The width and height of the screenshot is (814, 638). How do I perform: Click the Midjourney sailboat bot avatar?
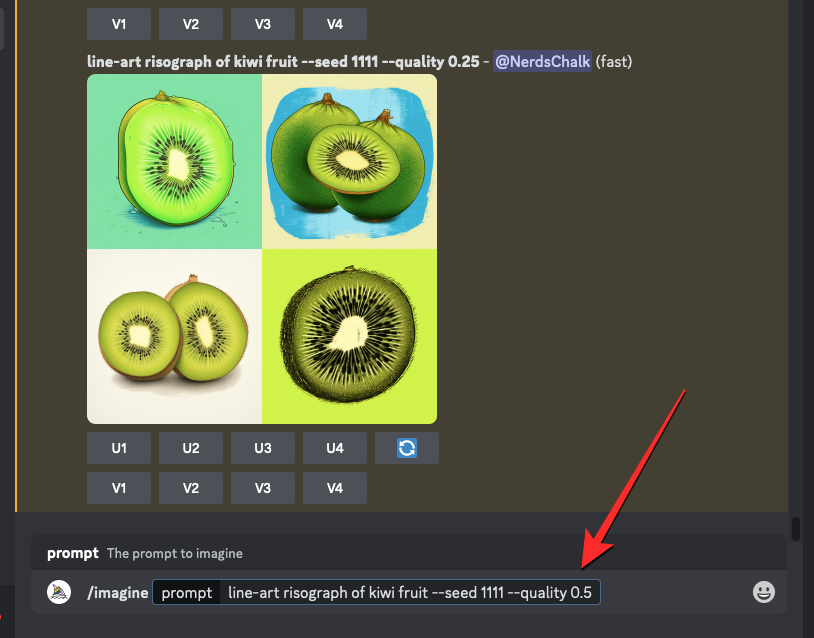(x=59, y=592)
